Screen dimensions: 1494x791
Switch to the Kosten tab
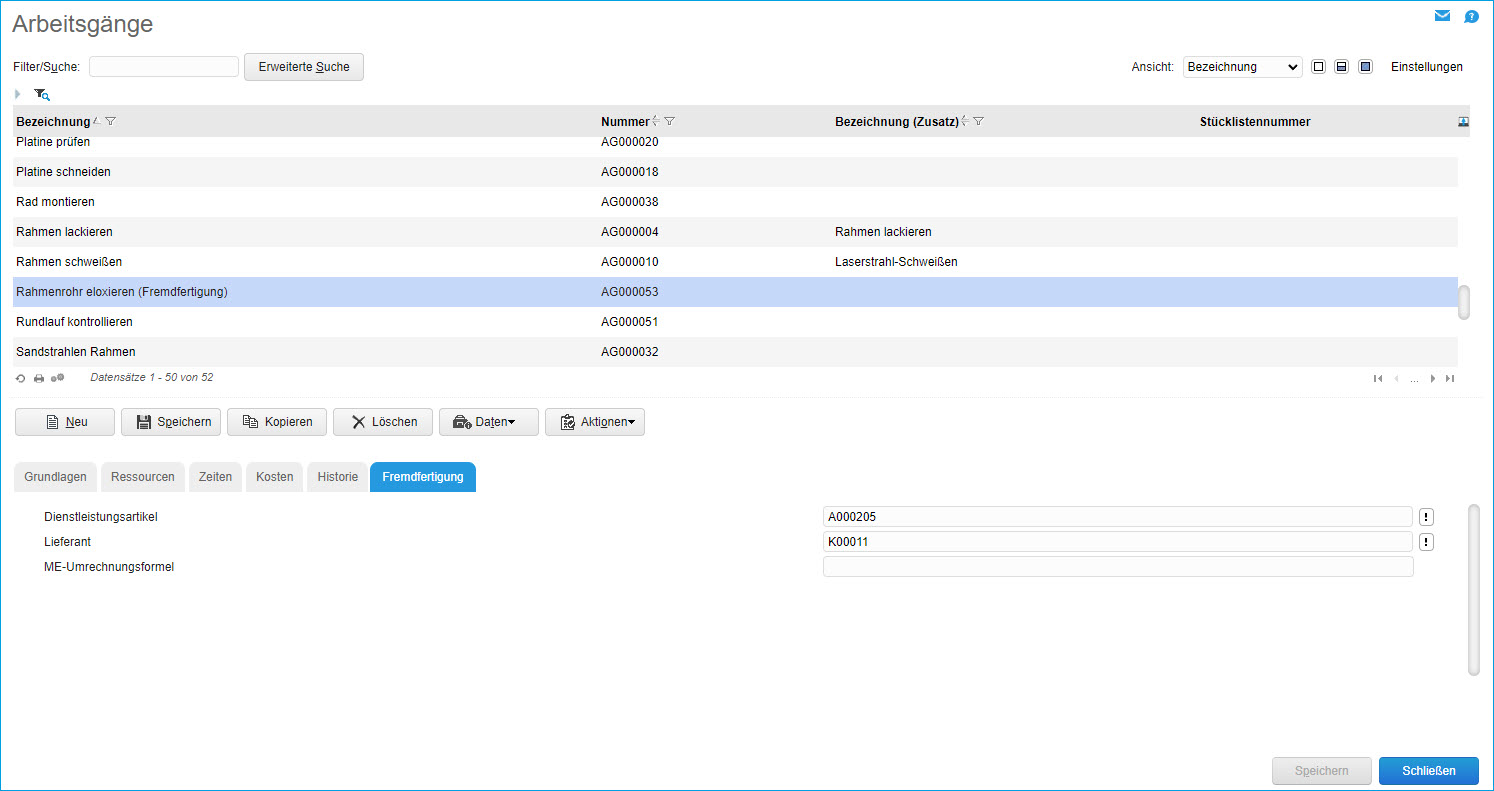[274, 477]
